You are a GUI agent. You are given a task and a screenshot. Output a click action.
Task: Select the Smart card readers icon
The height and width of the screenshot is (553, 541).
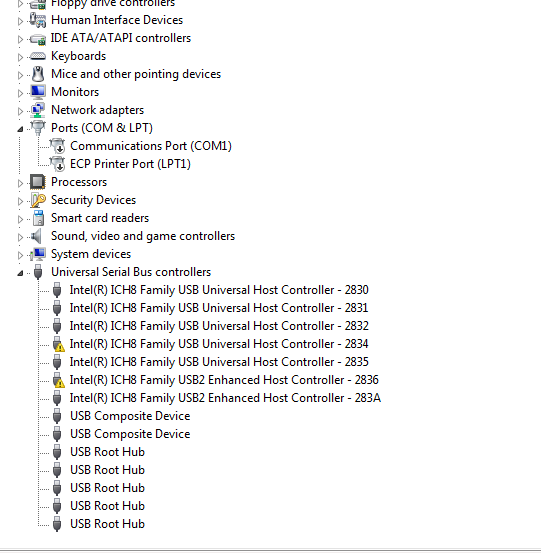38,218
